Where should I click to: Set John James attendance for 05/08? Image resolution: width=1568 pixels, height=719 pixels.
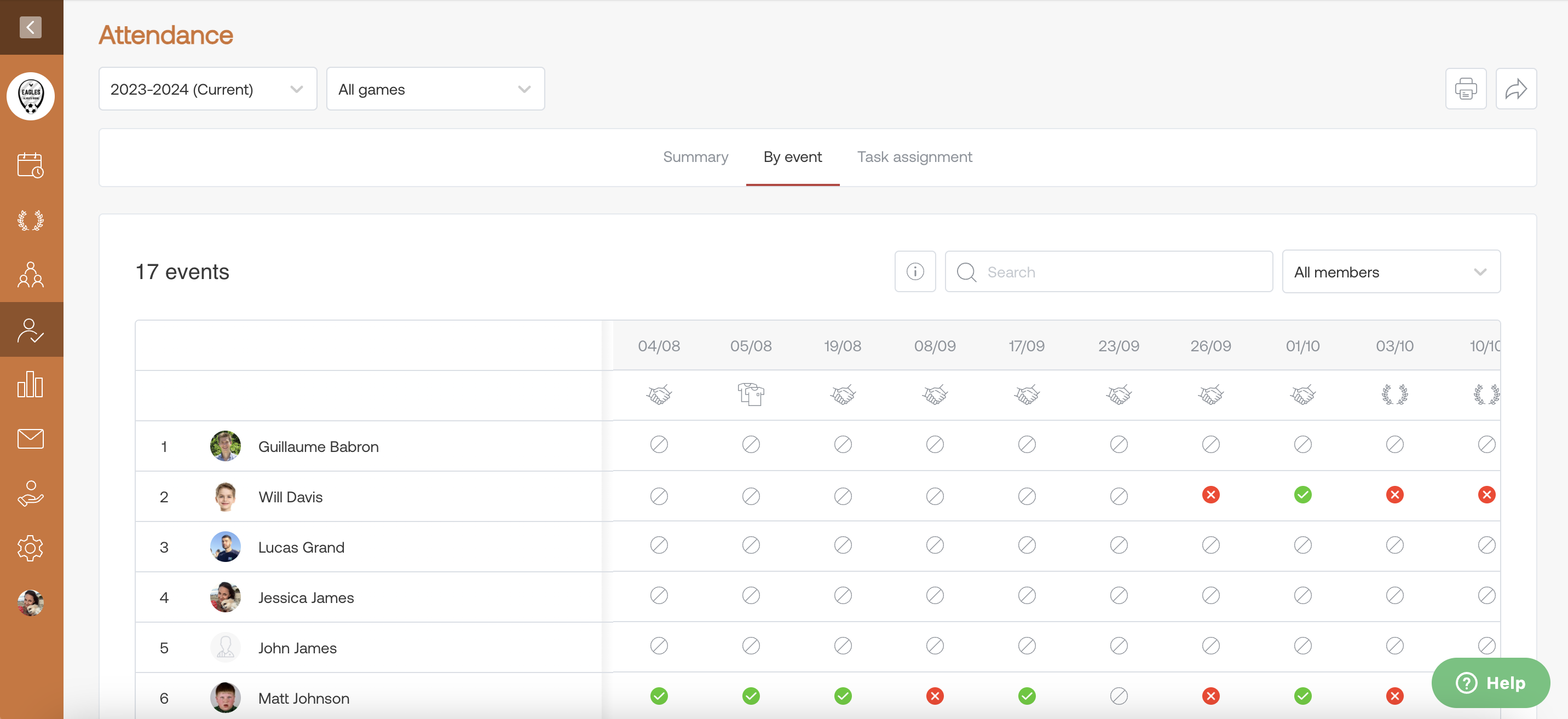coord(751,645)
